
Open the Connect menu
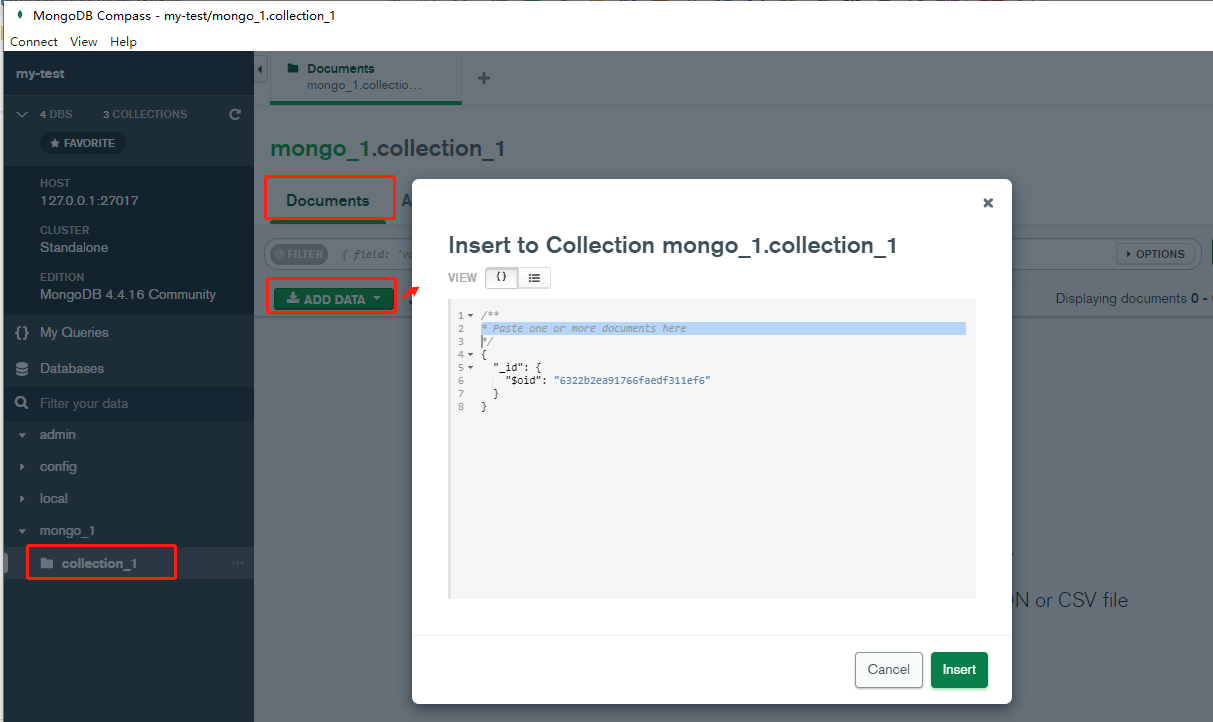click(34, 42)
